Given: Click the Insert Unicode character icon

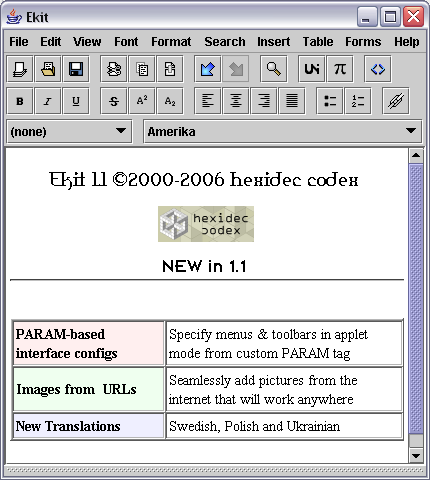Looking at the screenshot, I should tap(312, 69).
